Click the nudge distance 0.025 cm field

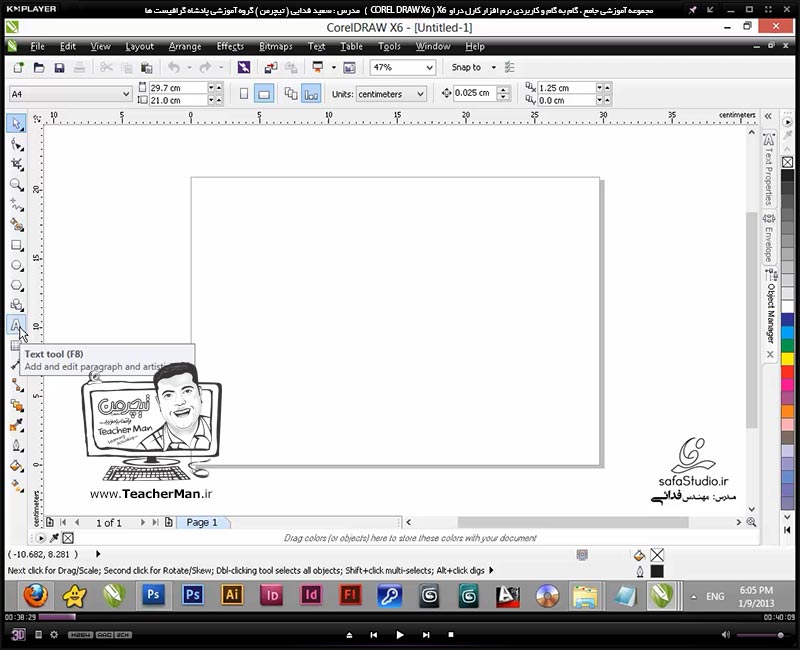(x=474, y=93)
